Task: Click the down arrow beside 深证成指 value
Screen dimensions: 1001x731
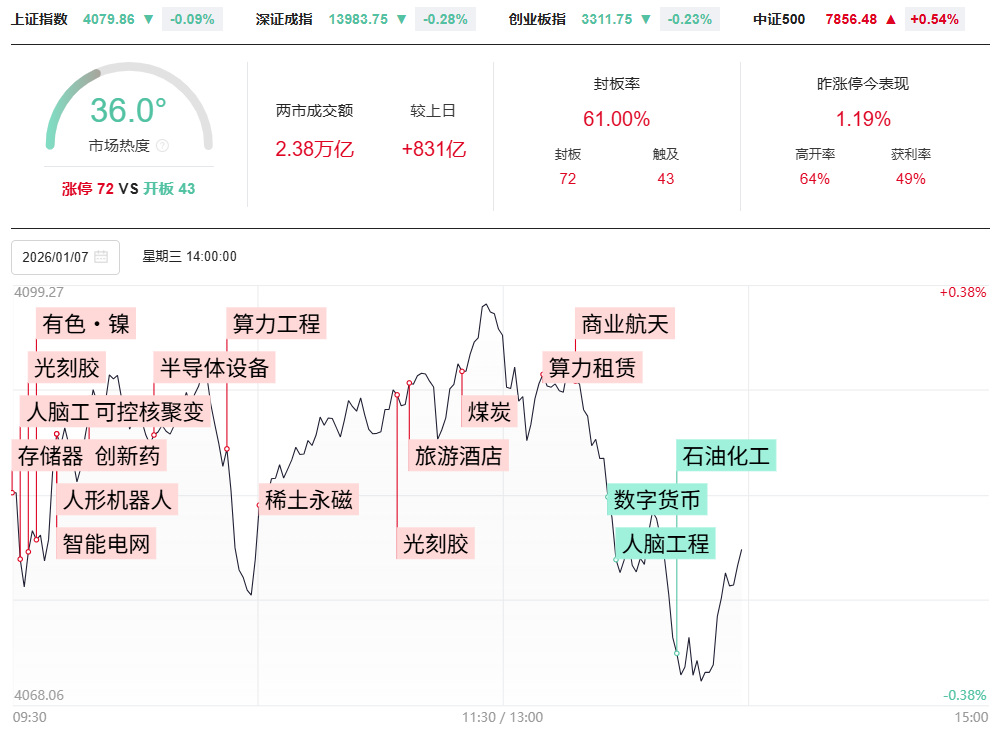Action: [402, 19]
